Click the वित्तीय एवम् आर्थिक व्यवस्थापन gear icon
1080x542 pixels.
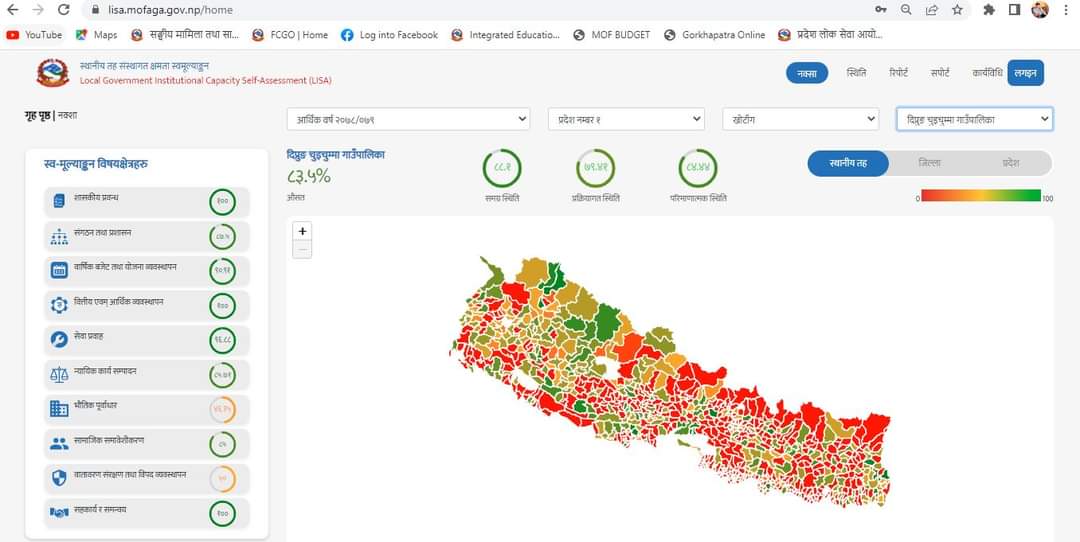coord(59,305)
